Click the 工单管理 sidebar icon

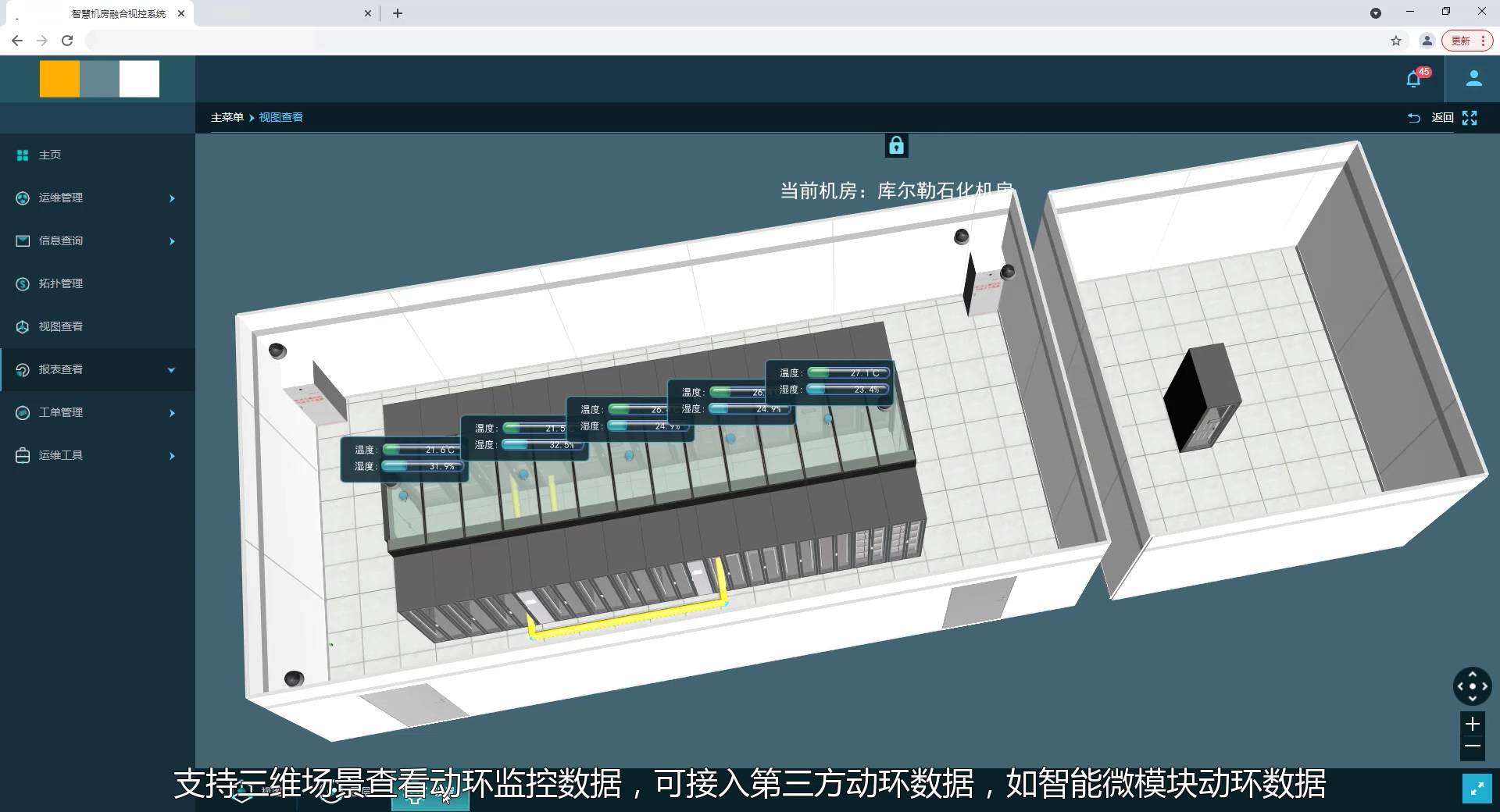23,412
